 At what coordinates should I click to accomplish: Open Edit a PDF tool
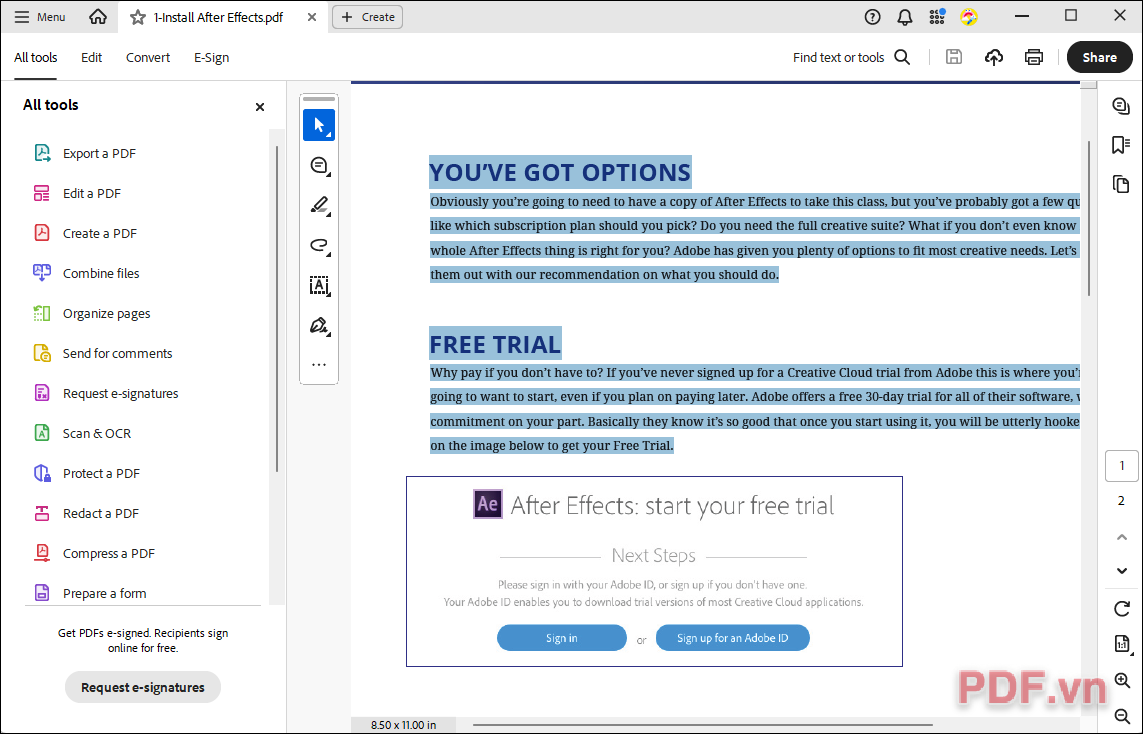77,193
